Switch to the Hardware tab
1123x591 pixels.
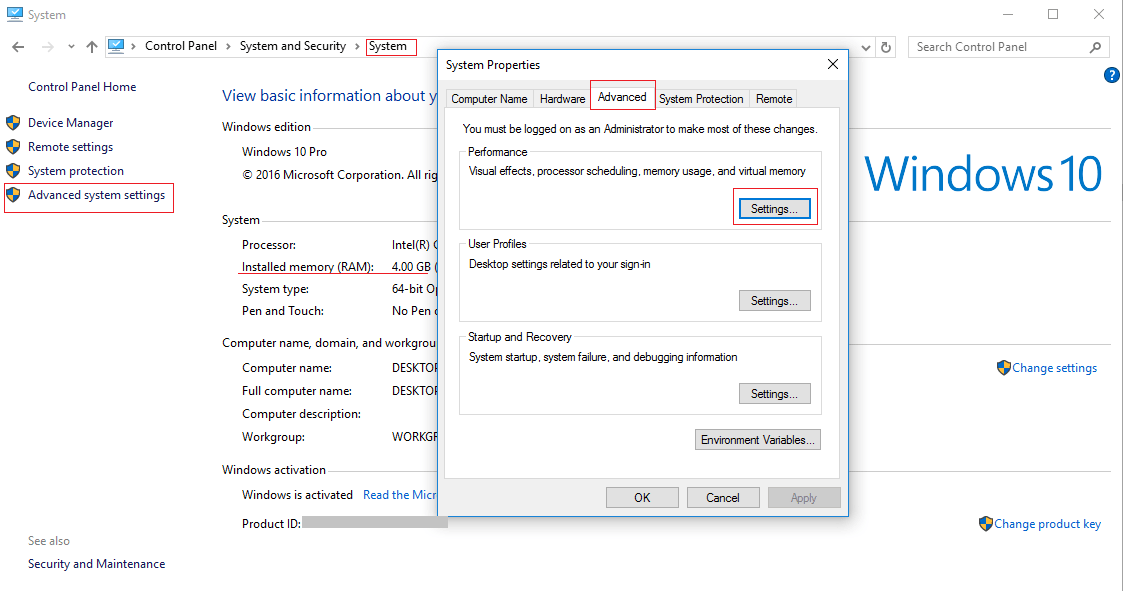point(562,99)
